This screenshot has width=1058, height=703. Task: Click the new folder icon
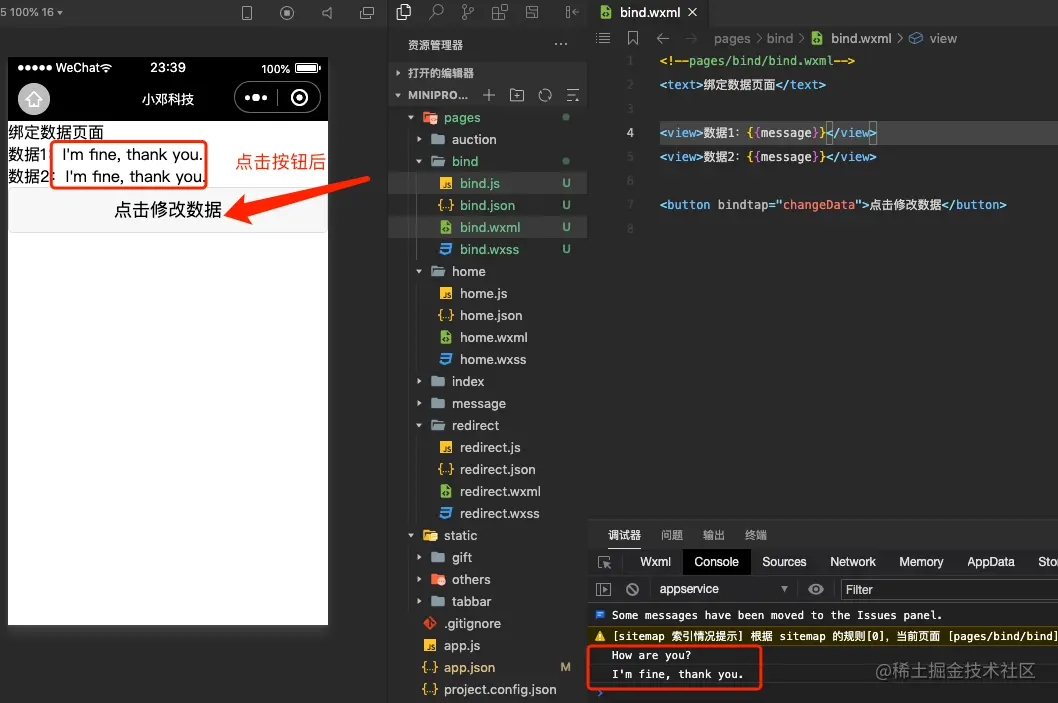coord(517,95)
